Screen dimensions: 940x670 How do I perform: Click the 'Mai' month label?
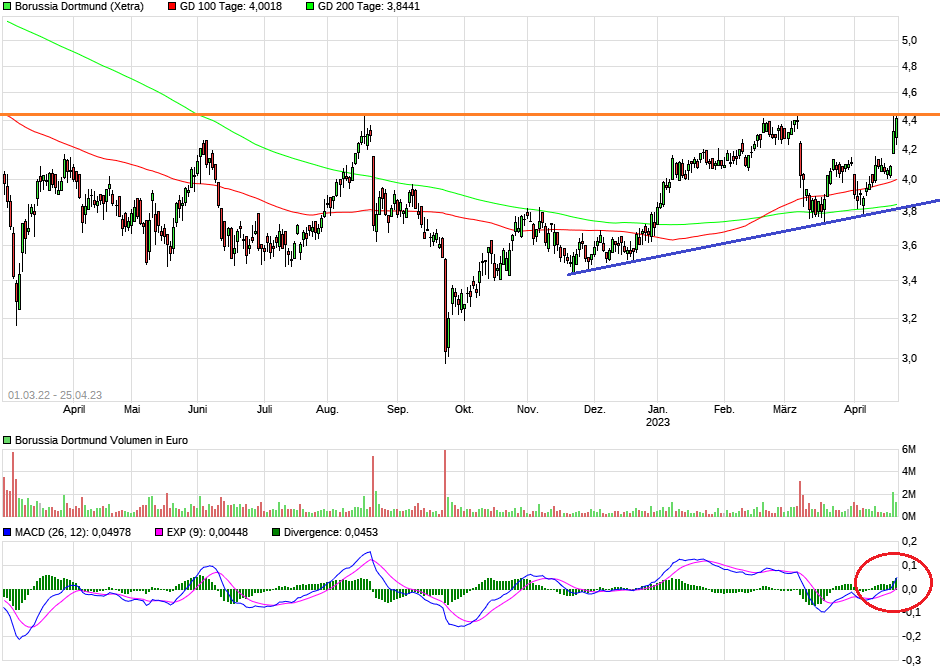tap(132, 409)
